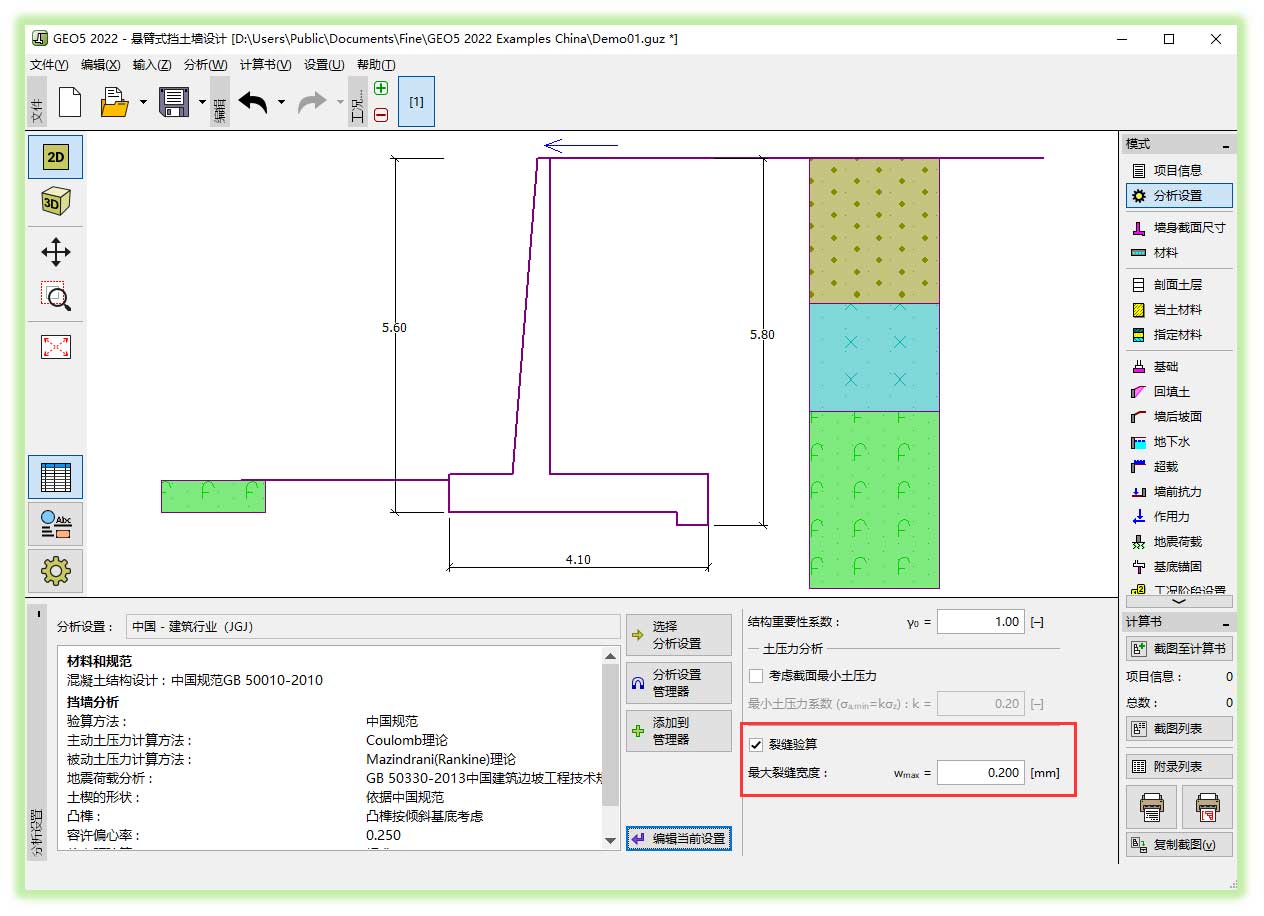Screen dimensions: 1264x916
Task: Expand the open file dropdown arrow
Action: pyautogui.click(x=143, y=102)
